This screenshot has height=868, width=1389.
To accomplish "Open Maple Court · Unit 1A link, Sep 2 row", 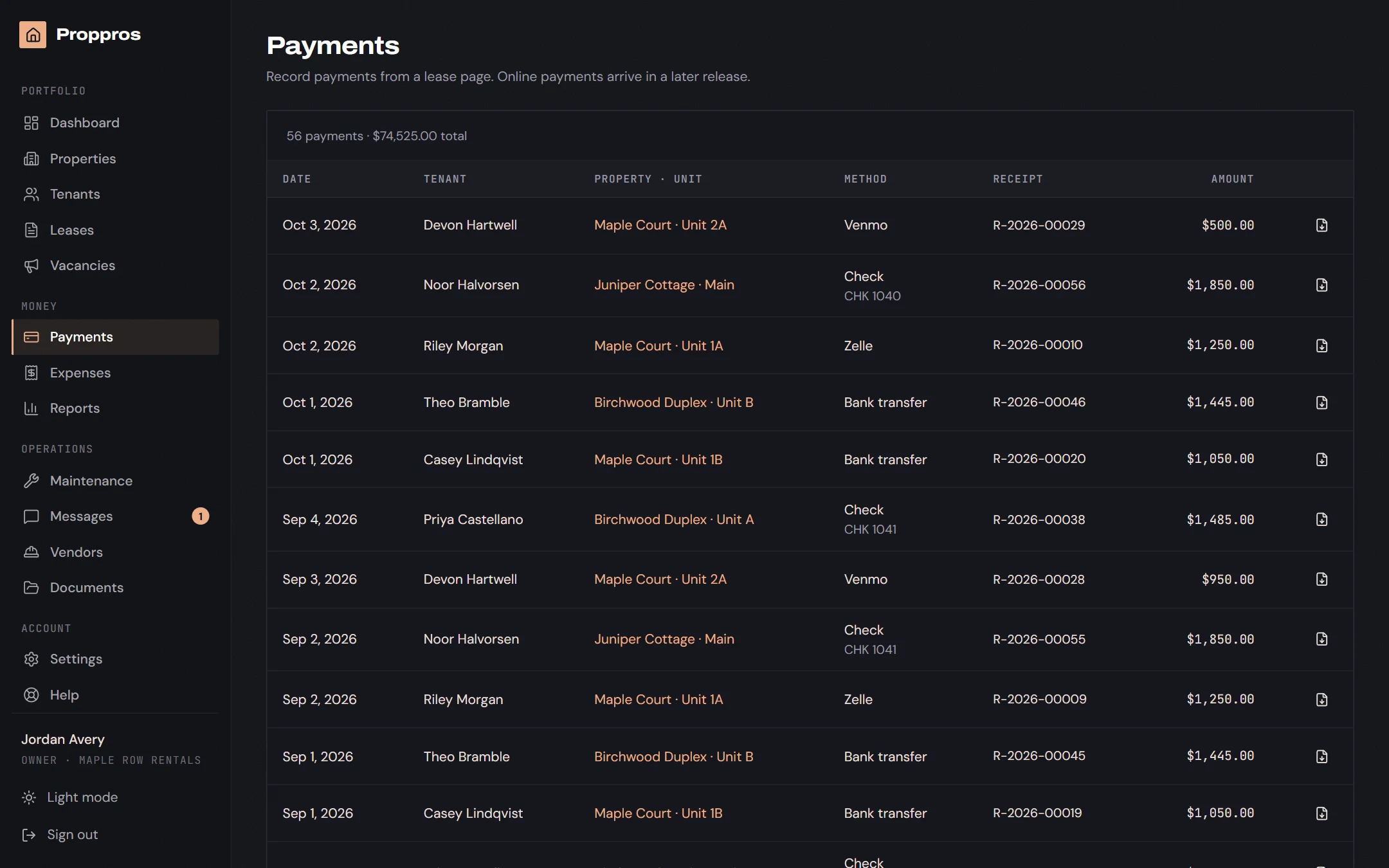I will coord(658,700).
